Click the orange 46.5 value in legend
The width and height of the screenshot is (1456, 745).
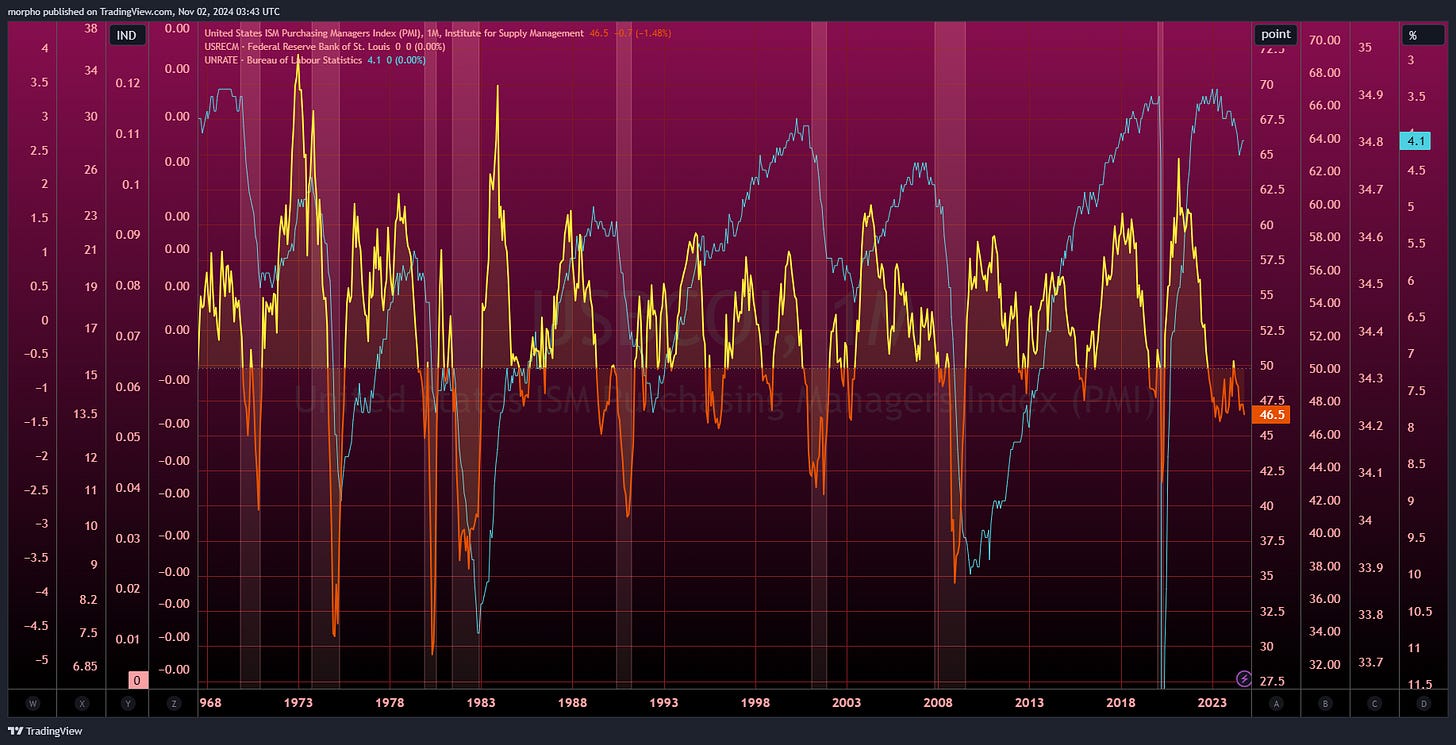pyautogui.click(x=600, y=33)
